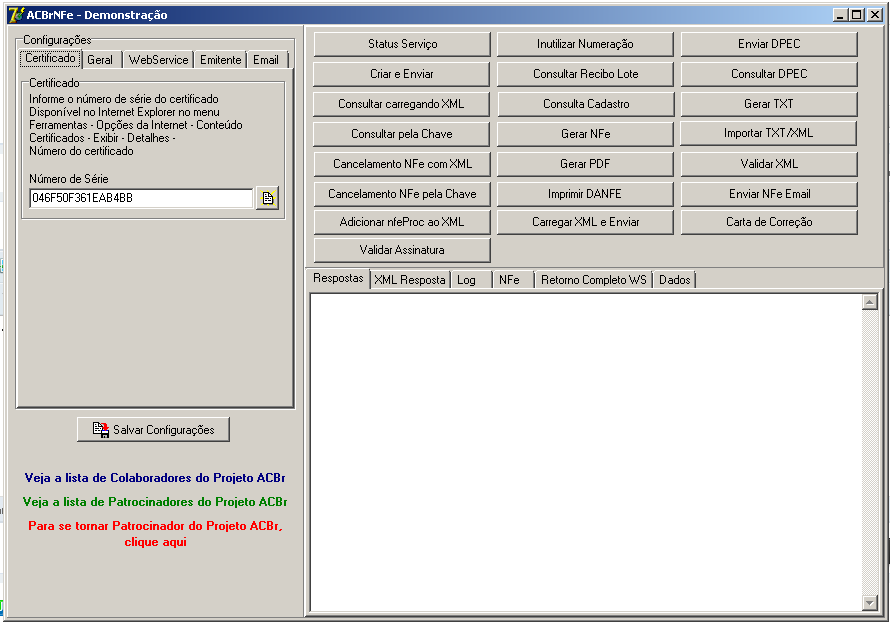Switch to the Geral tab
The width and height of the screenshot is (890, 622).
(x=100, y=60)
